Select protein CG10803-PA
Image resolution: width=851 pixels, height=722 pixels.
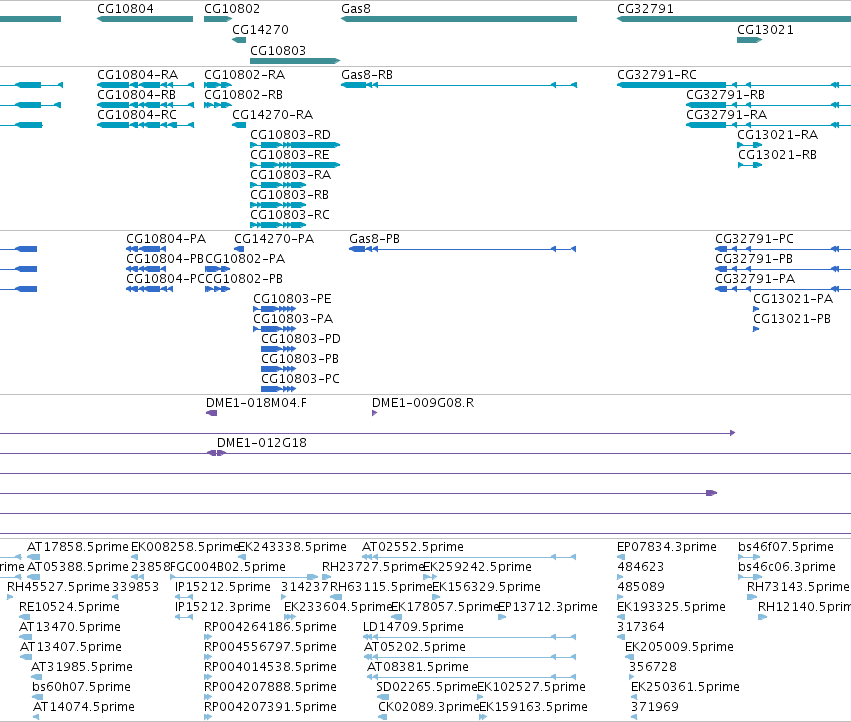pos(275,330)
